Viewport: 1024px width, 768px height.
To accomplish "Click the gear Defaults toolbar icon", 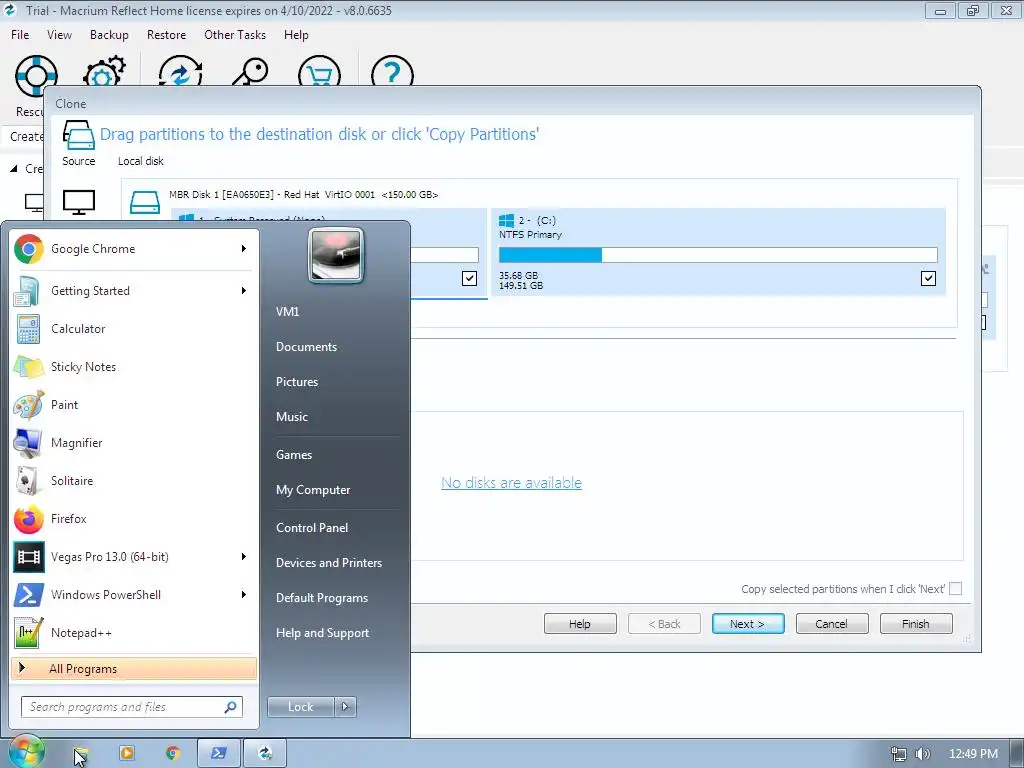I will pyautogui.click(x=104, y=72).
